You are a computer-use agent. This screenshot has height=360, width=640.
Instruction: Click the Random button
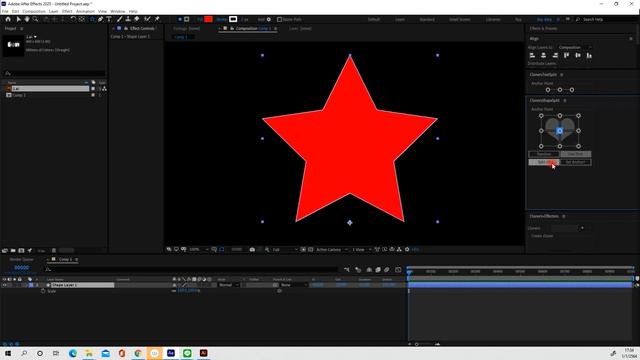544,154
